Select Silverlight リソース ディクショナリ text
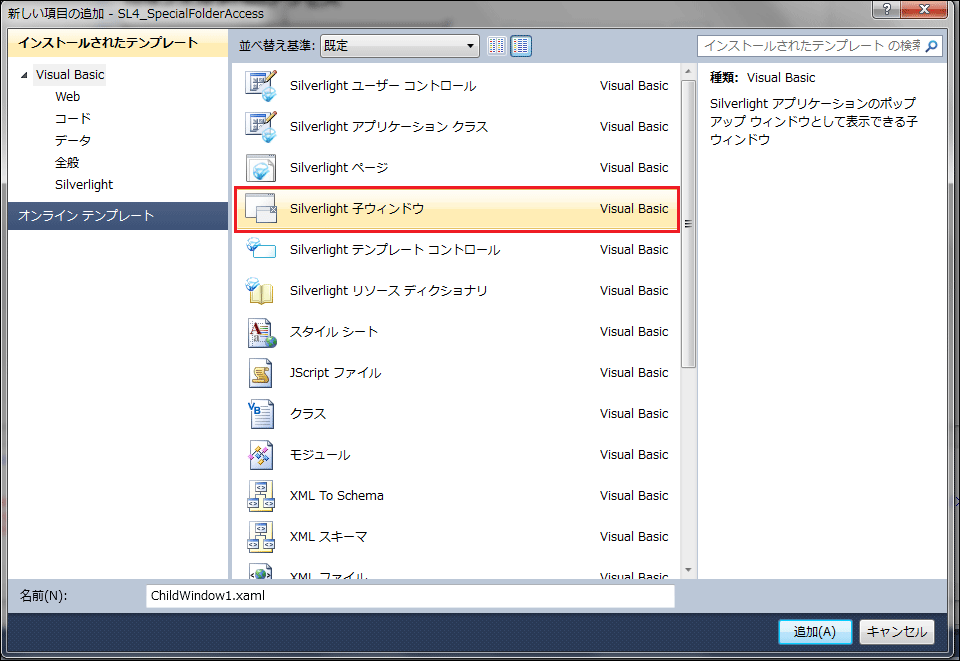The width and height of the screenshot is (960, 661). 389,291
